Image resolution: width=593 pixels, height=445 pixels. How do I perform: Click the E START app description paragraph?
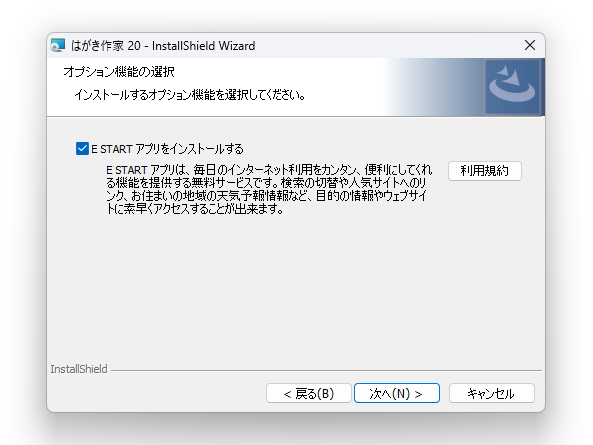269,189
